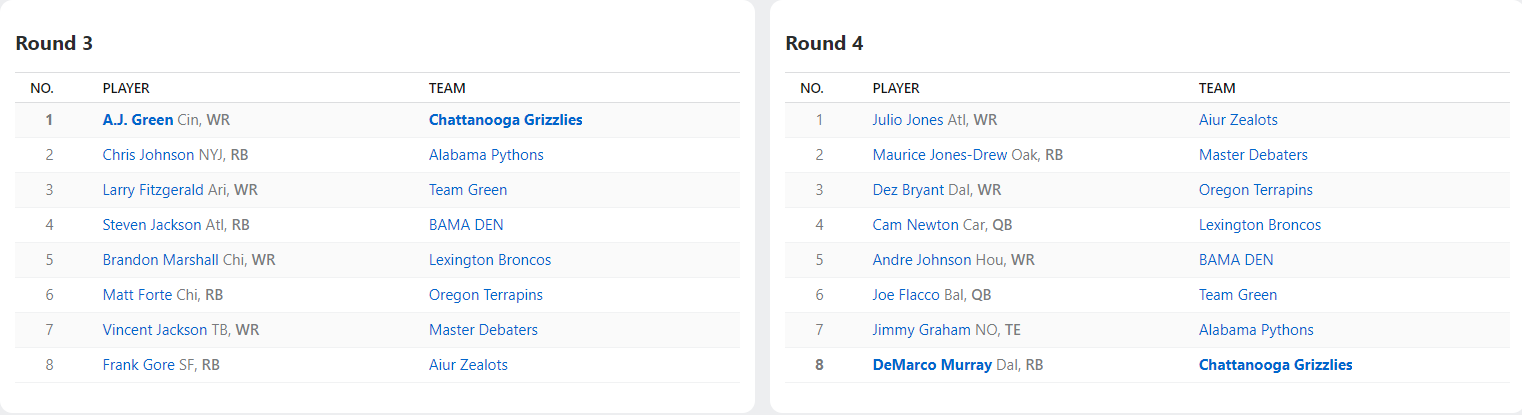Open DeMarco Murray player link
Viewport: 1522px width, 415px height.
(x=932, y=365)
